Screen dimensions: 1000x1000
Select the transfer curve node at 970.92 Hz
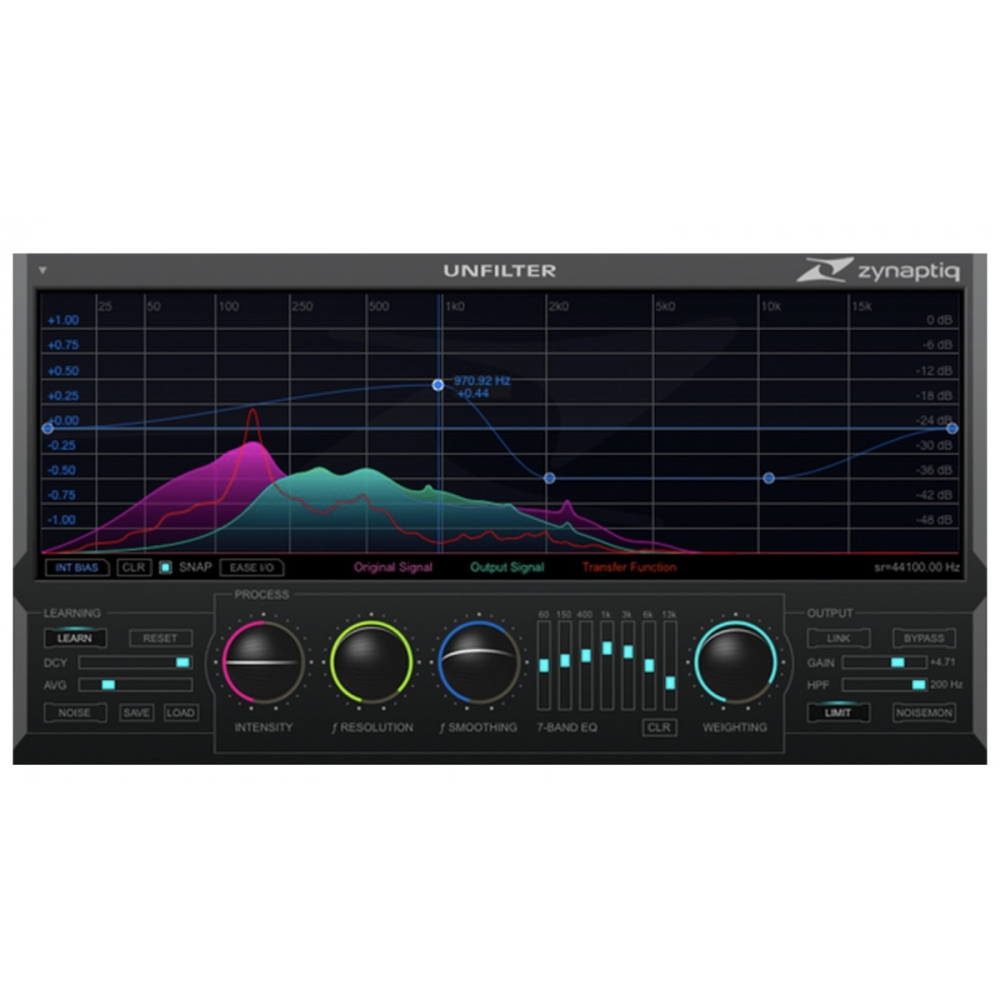(x=438, y=383)
